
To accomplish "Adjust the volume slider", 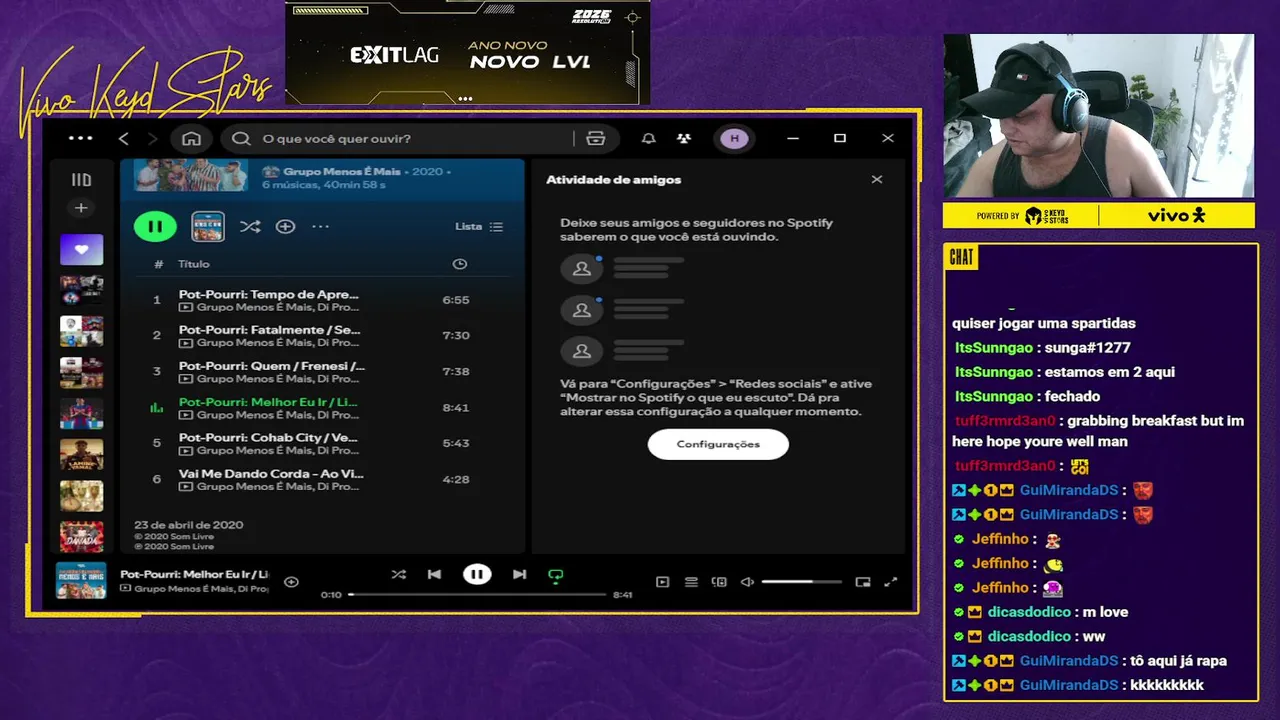I will click(x=801, y=582).
